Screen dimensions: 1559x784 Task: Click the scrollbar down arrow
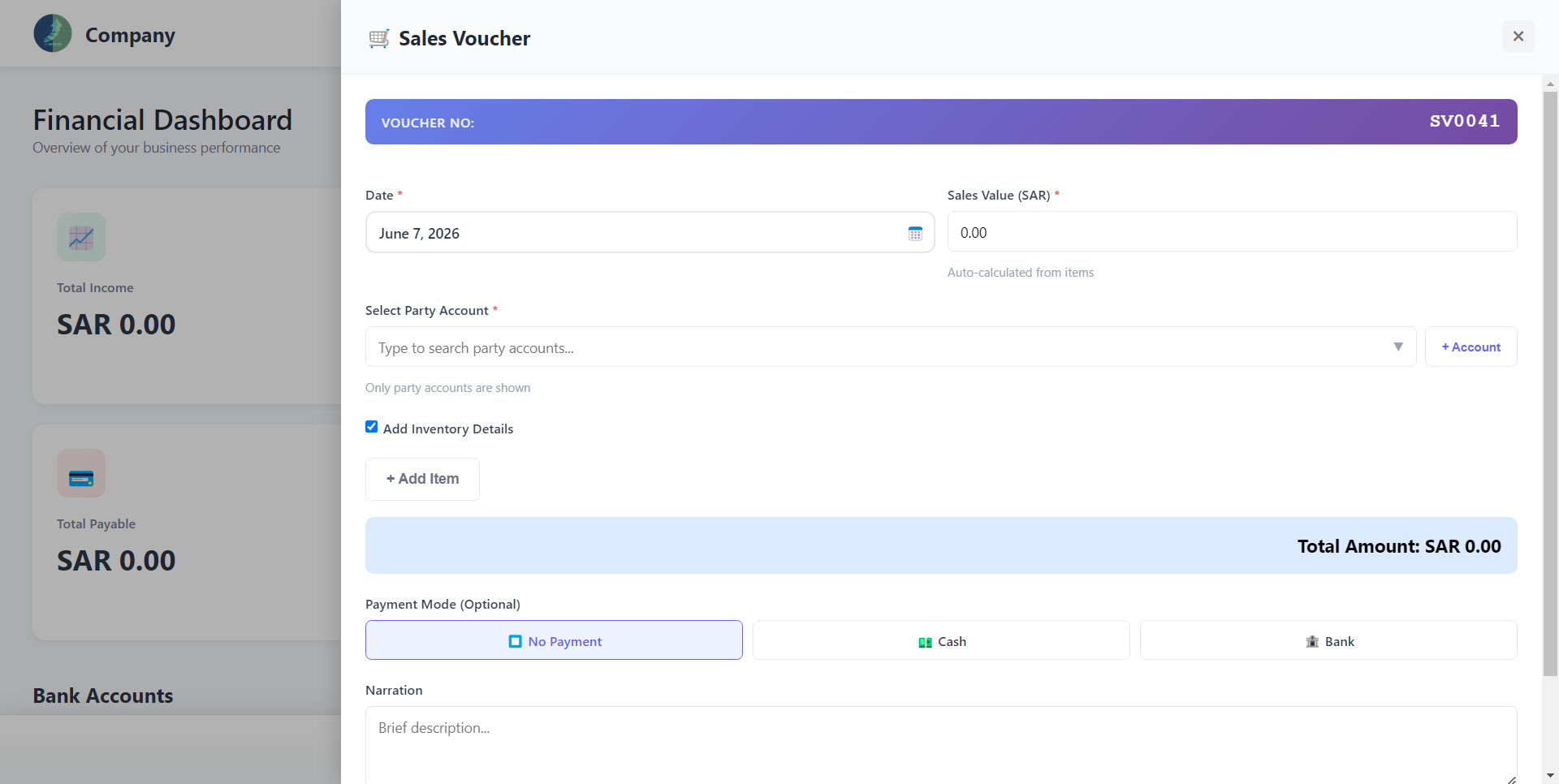click(1550, 776)
